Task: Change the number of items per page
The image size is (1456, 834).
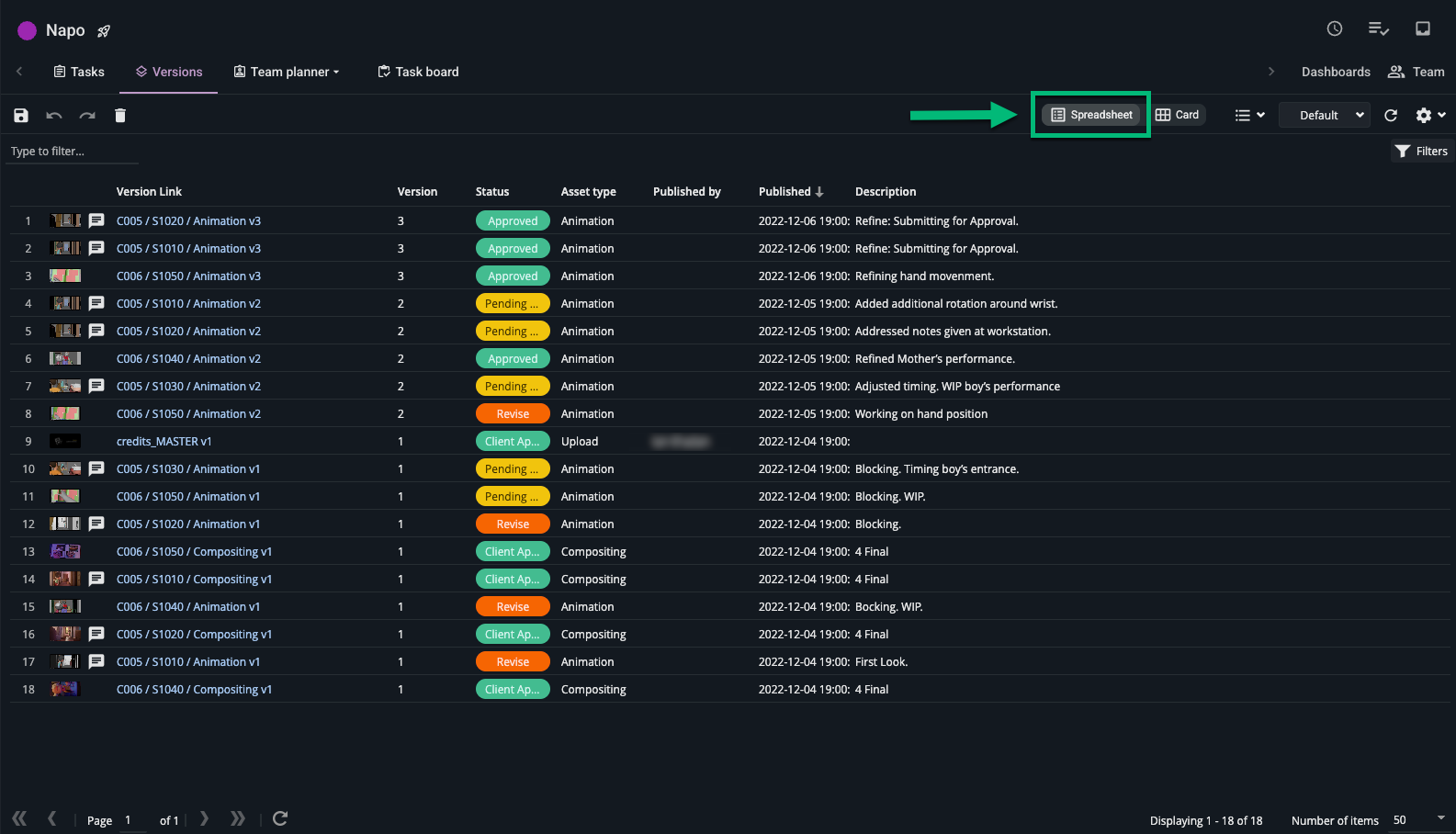Action: point(1419,819)
